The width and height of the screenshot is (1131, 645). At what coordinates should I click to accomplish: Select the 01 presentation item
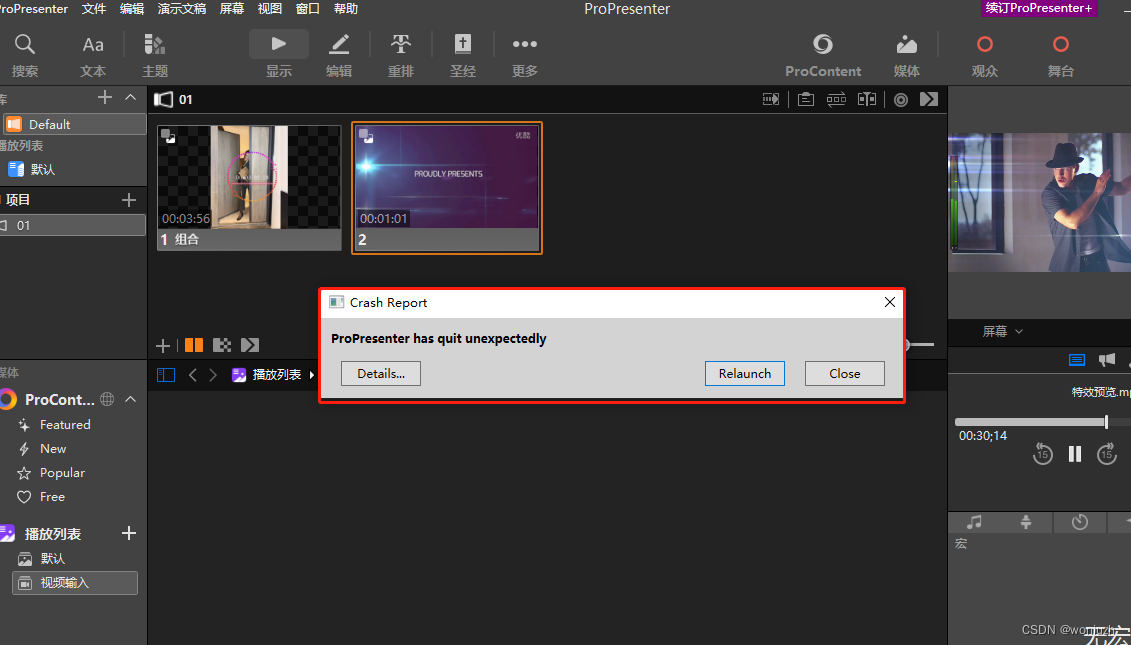point(72,225)
